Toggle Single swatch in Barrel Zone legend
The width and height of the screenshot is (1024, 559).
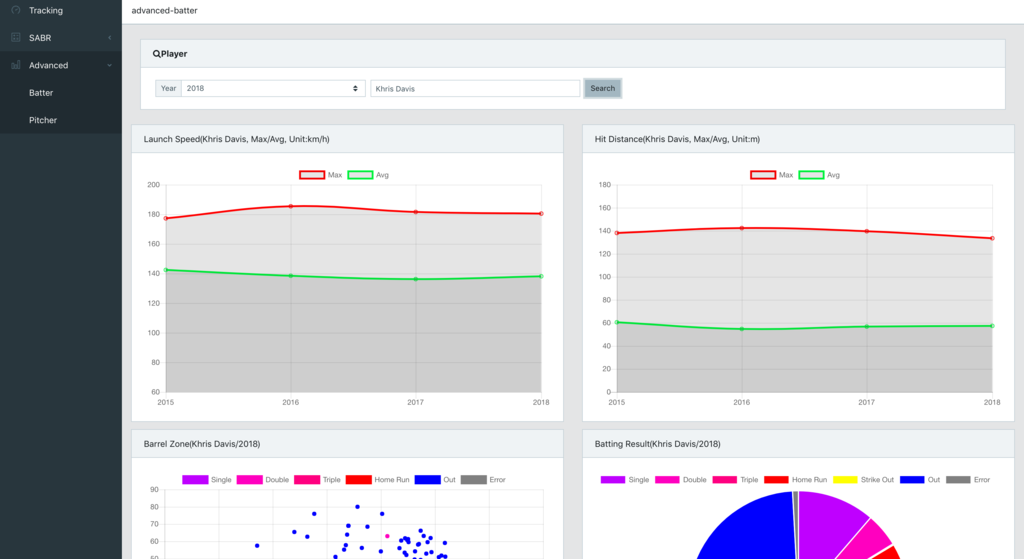point(195,479)
